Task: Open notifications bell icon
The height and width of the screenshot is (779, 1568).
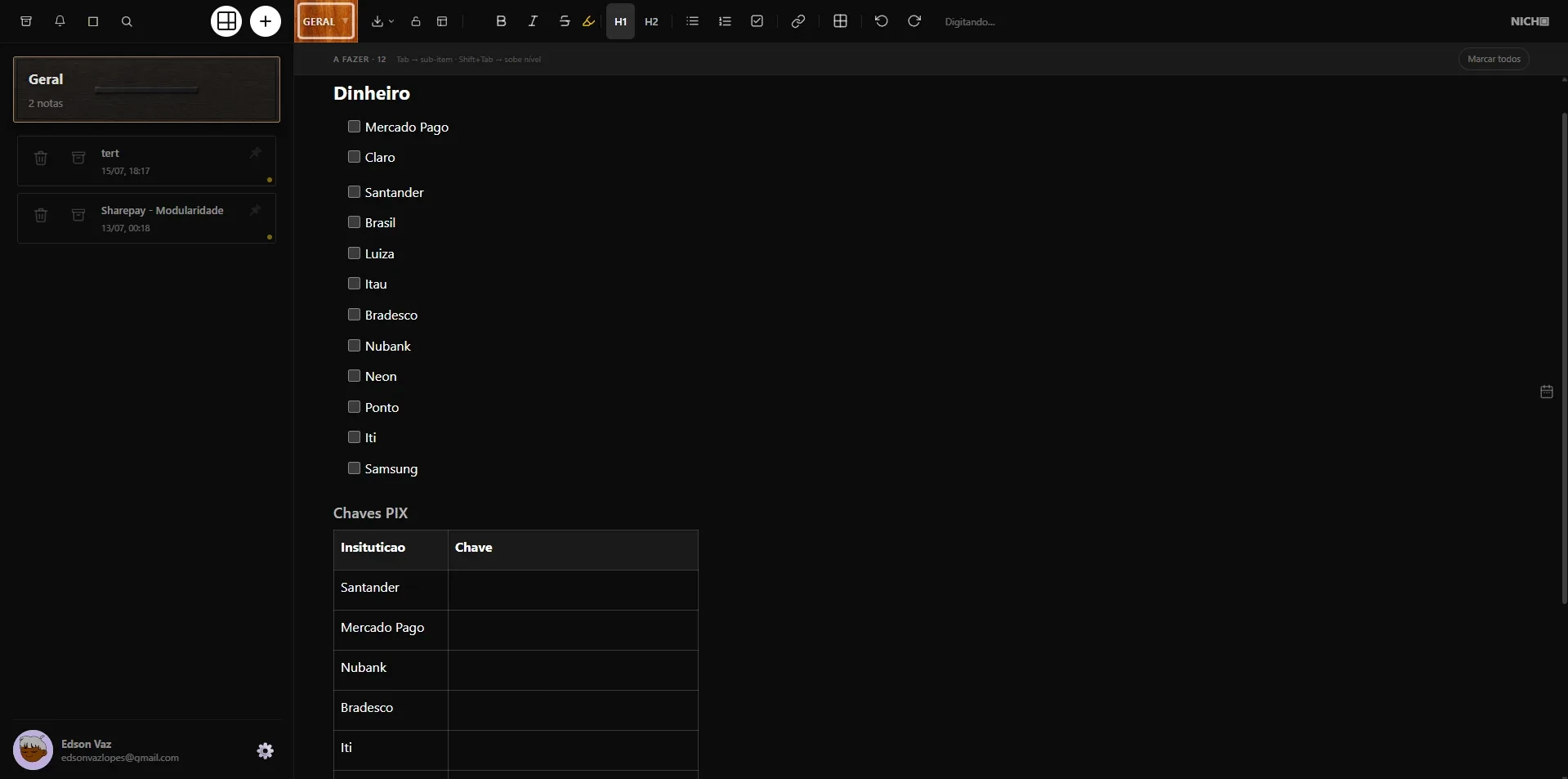Action: [x=60, y=21]
